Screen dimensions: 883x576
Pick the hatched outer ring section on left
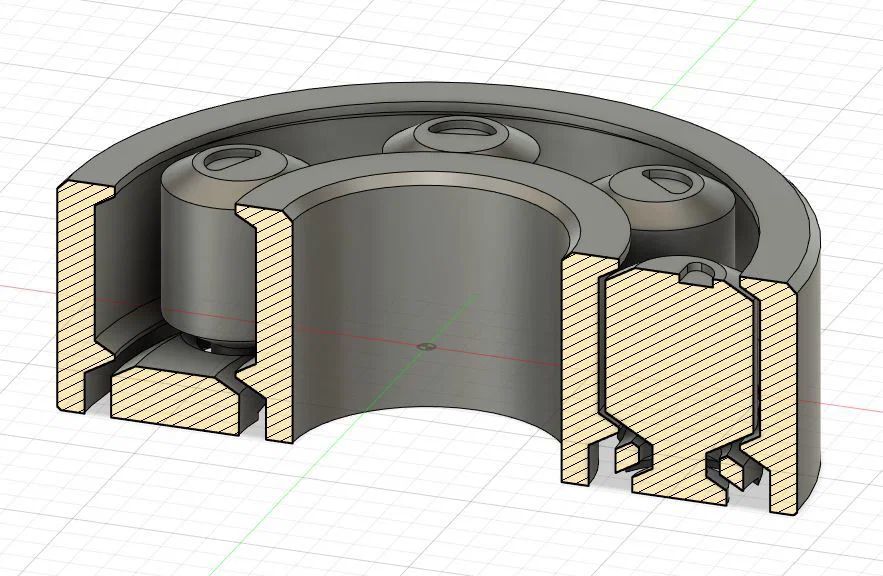75,293
